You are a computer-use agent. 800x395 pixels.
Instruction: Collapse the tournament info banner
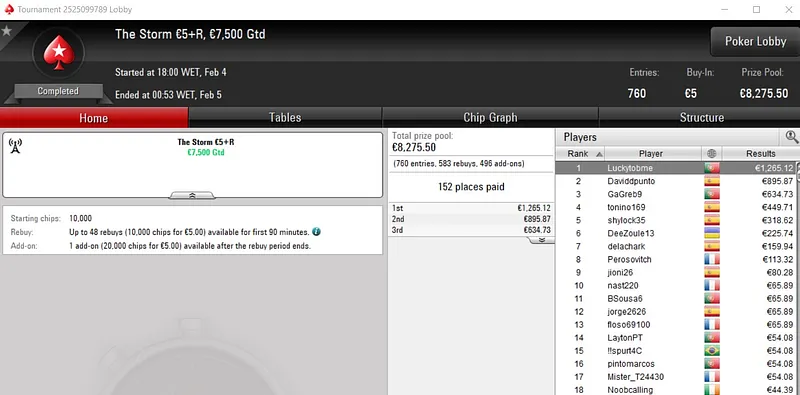pyautogui.click(x=192, y=195)
